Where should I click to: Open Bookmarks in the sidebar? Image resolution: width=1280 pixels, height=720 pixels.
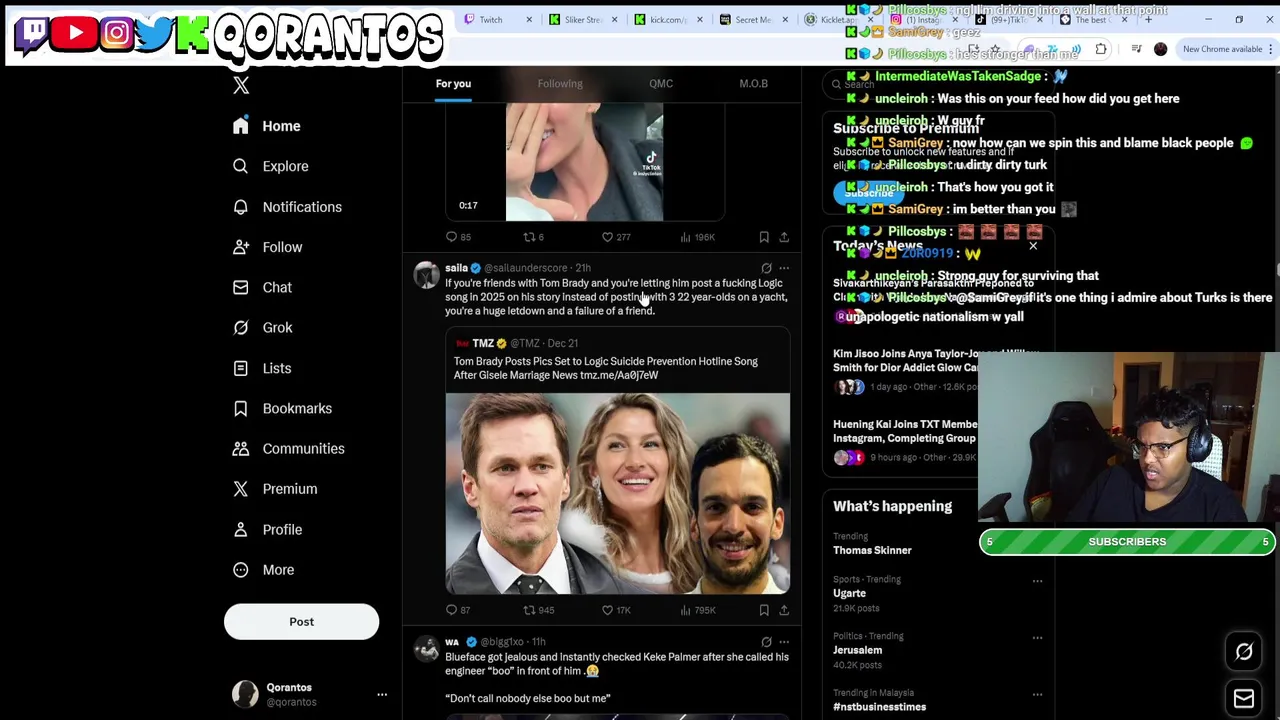tap(283, 408)
